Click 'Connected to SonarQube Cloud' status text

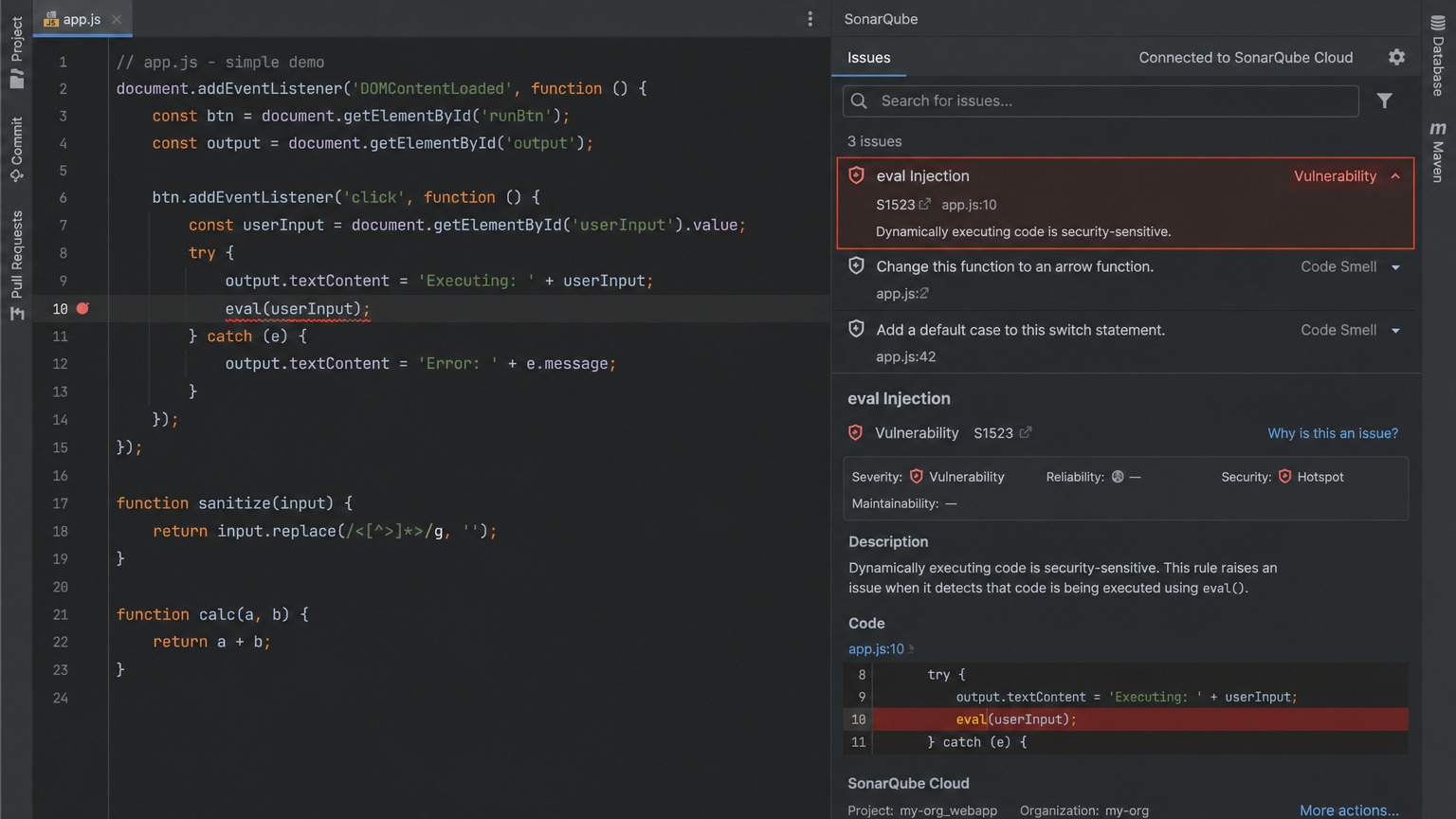pos(1246,58)
